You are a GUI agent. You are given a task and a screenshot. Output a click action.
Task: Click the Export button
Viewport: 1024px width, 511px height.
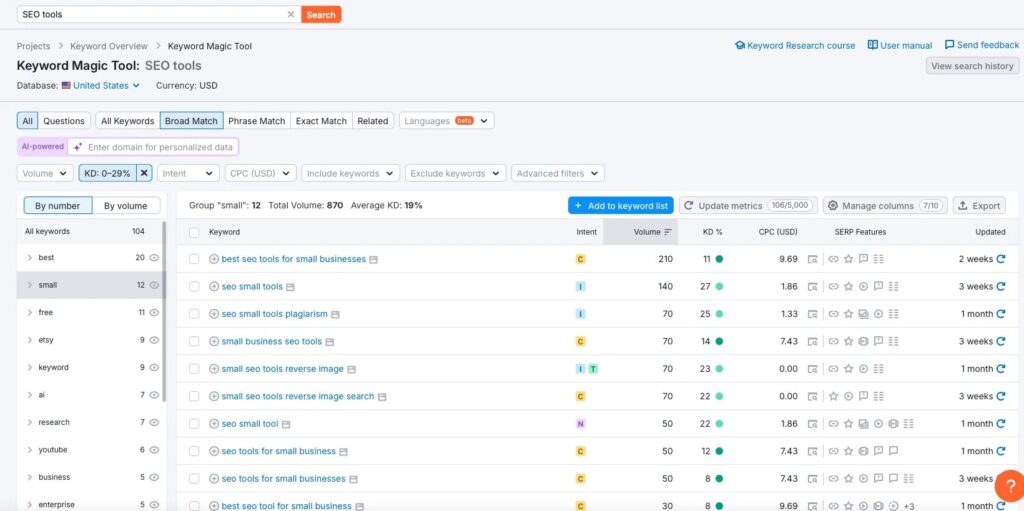click(979, 205)
